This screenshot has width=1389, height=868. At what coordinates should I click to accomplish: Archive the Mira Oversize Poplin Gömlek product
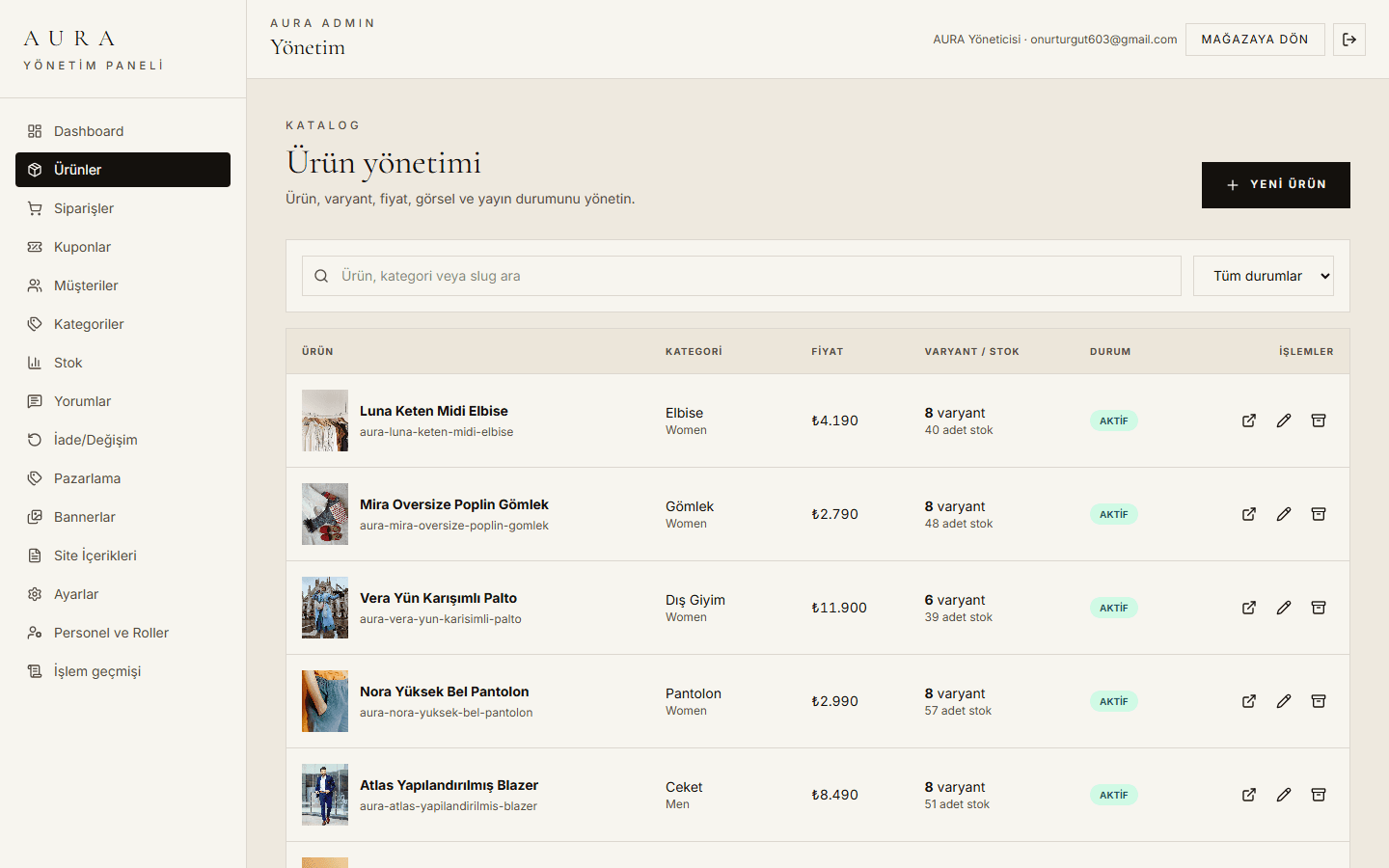(x=1319, y=514)
